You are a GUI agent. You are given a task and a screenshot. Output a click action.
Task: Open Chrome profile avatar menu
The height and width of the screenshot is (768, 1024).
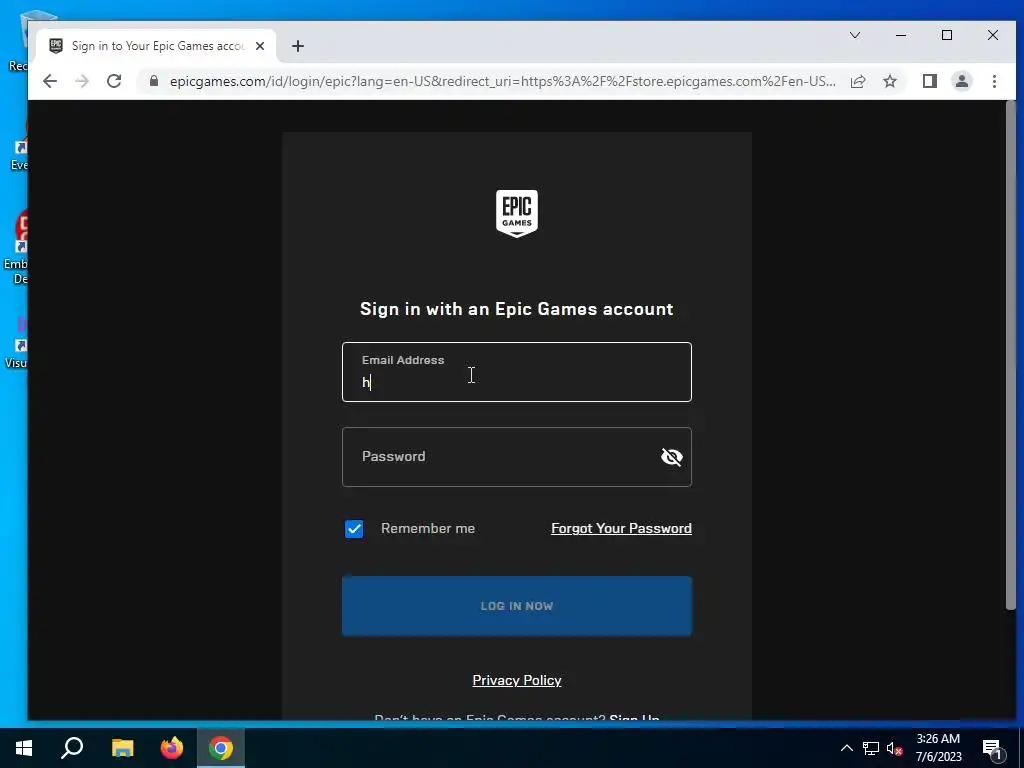tap(961, 81)
